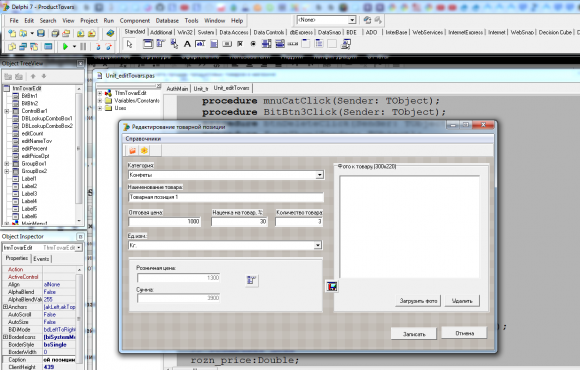Click the save dialog component icon on the form
The width and height of the screenshot is (580, 370).
click(x=332, y=286)
